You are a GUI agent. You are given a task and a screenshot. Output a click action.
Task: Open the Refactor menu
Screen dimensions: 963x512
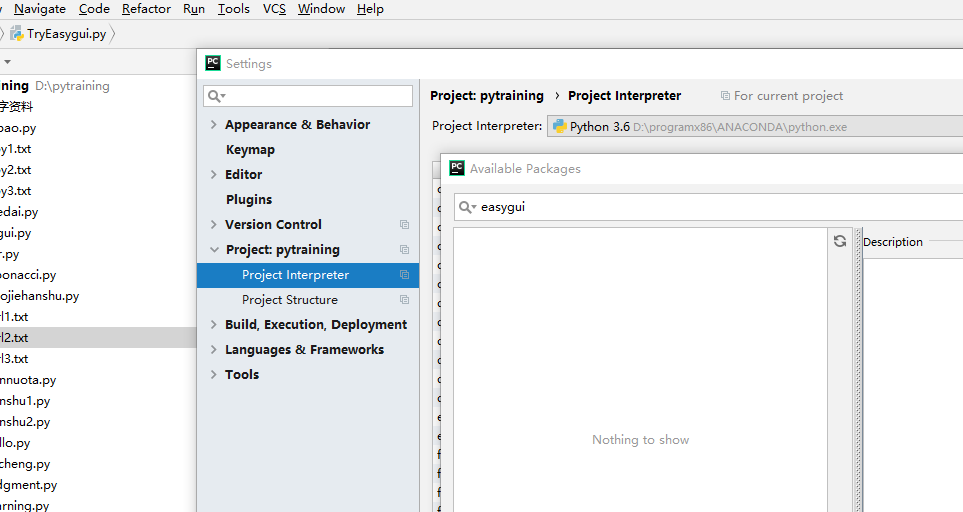coord(146,9)
